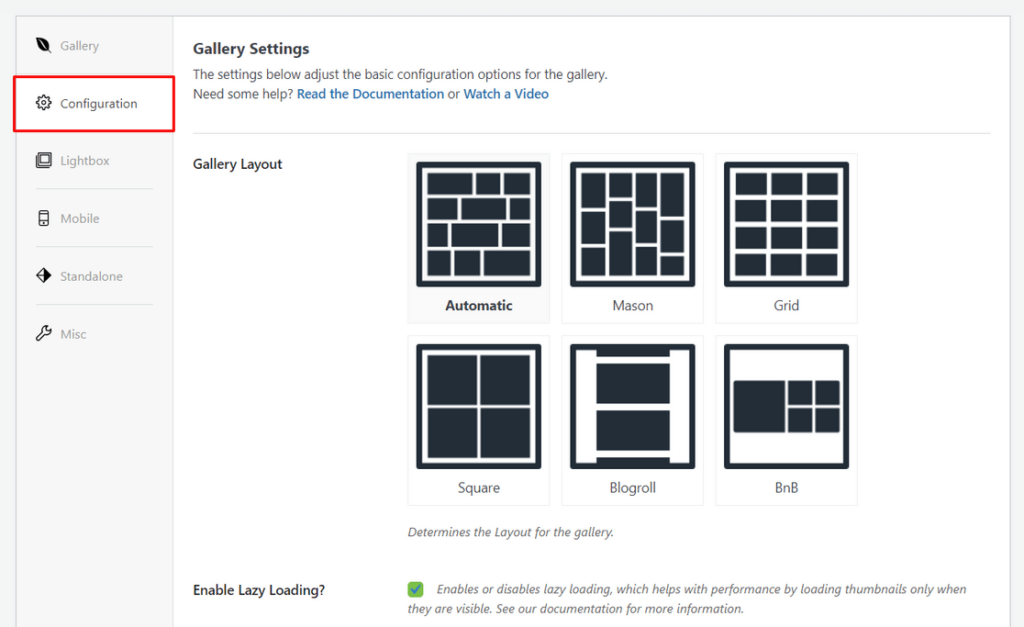Click the Configuration gear icon
1024x627 pixels.
click(x=42, y=102)
